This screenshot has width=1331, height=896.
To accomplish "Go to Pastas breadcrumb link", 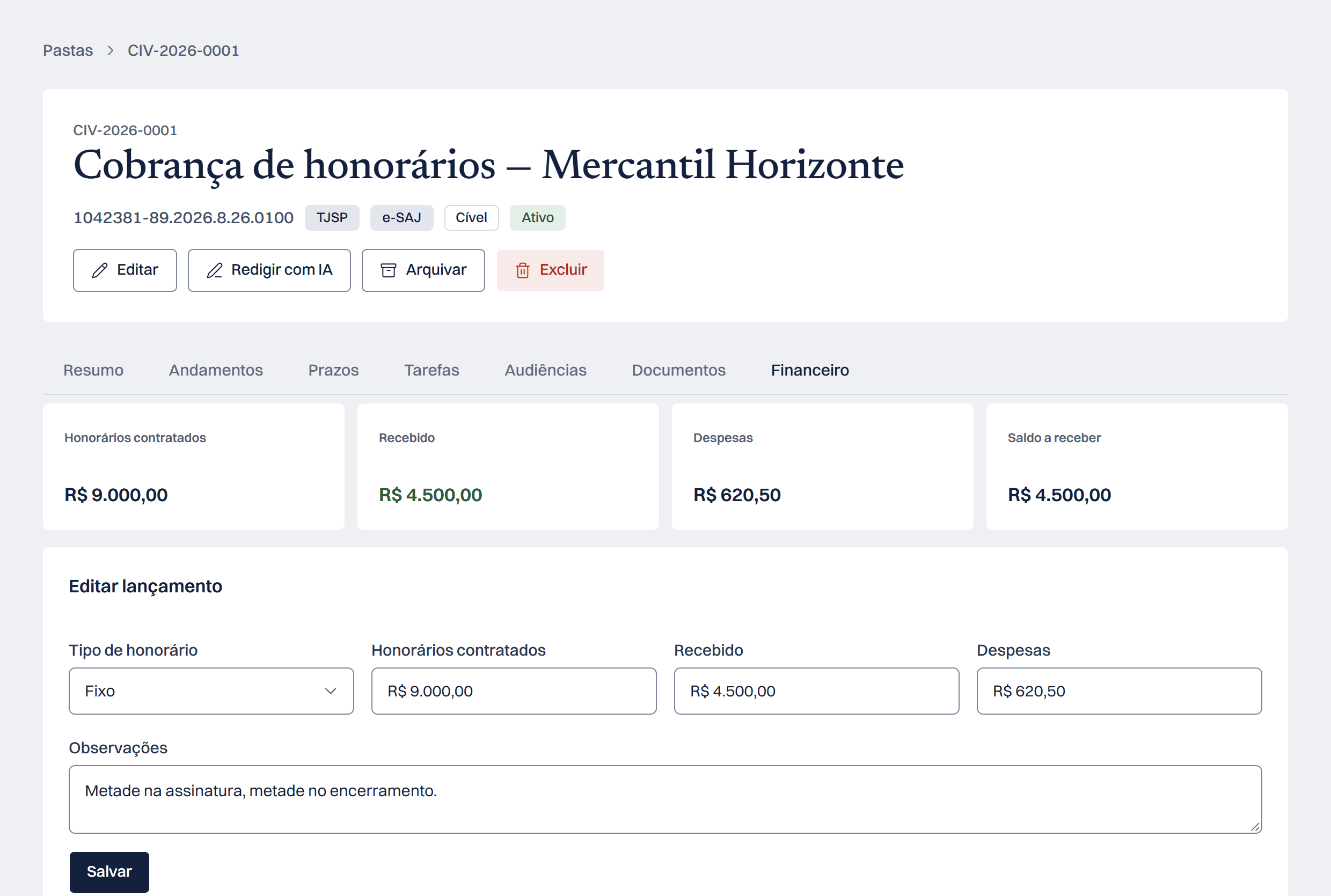I will coord(68,51).
